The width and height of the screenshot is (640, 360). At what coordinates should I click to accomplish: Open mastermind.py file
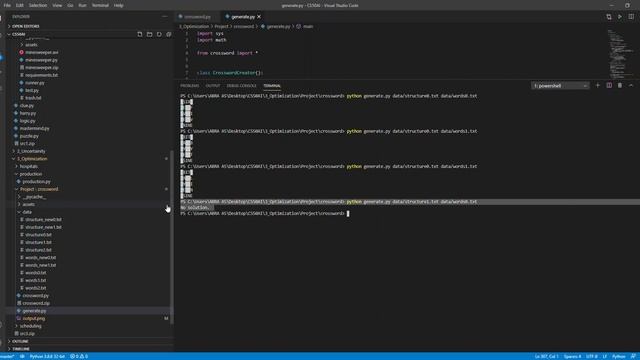(34, 128)
